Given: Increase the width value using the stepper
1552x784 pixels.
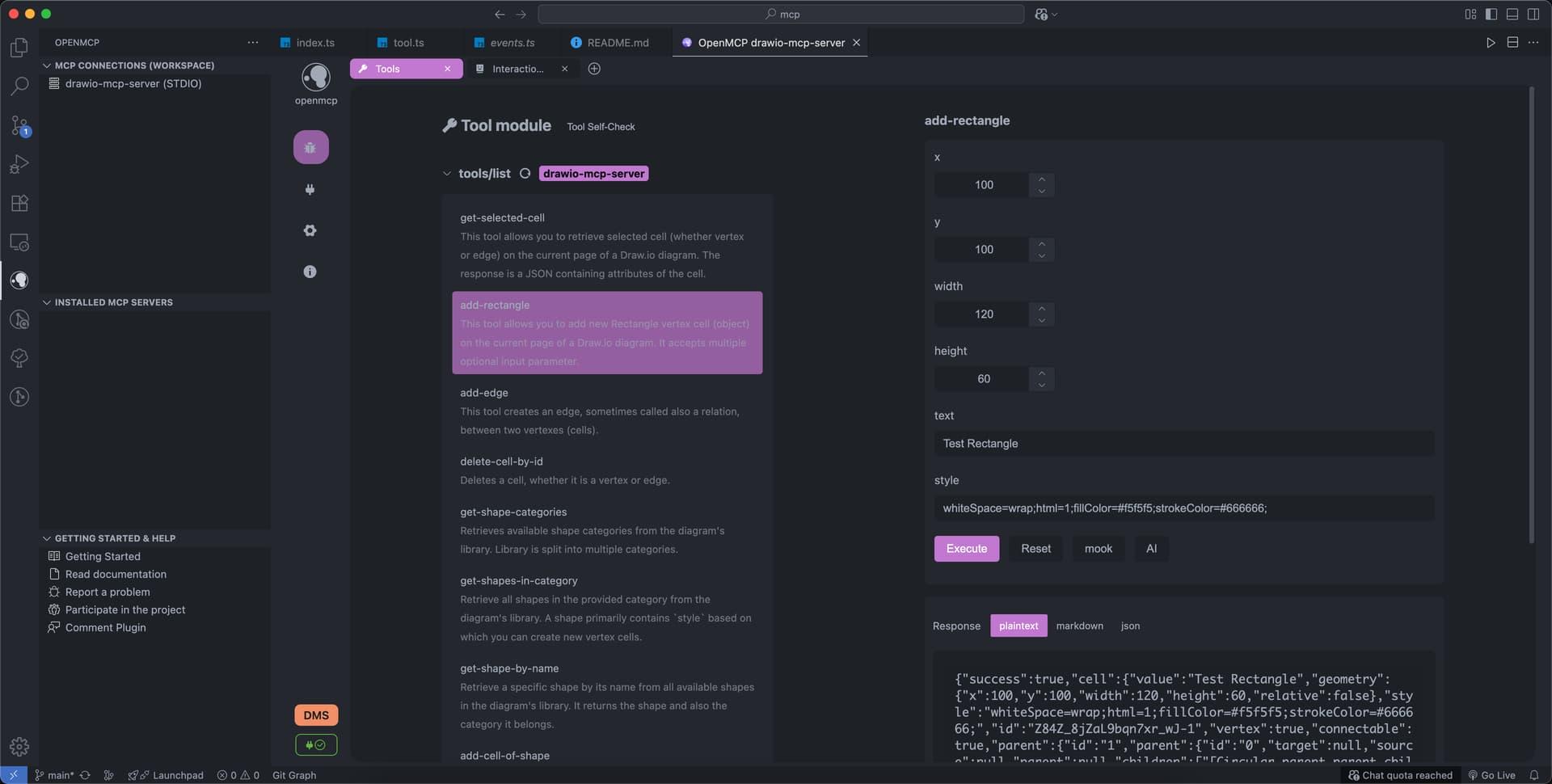Looking at the screenshot, I should click(x=1041, y=310).
